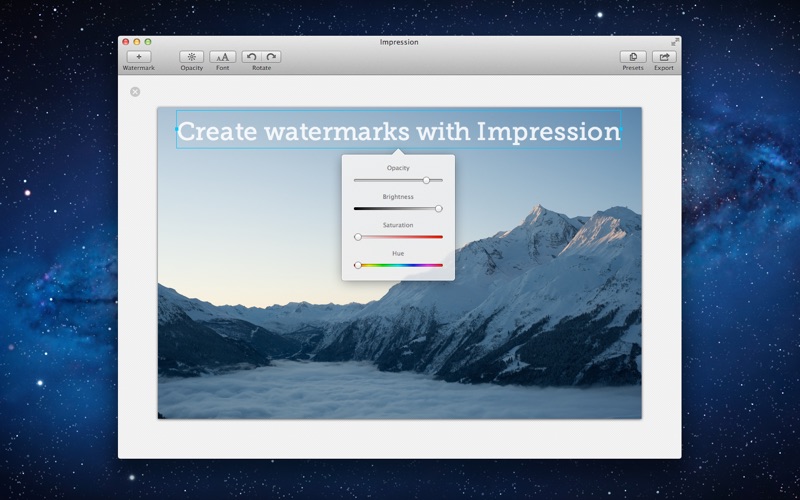800x500 pixels.
Task: Select the "Create watermarks with Impression" text
Action: [398, 131]
